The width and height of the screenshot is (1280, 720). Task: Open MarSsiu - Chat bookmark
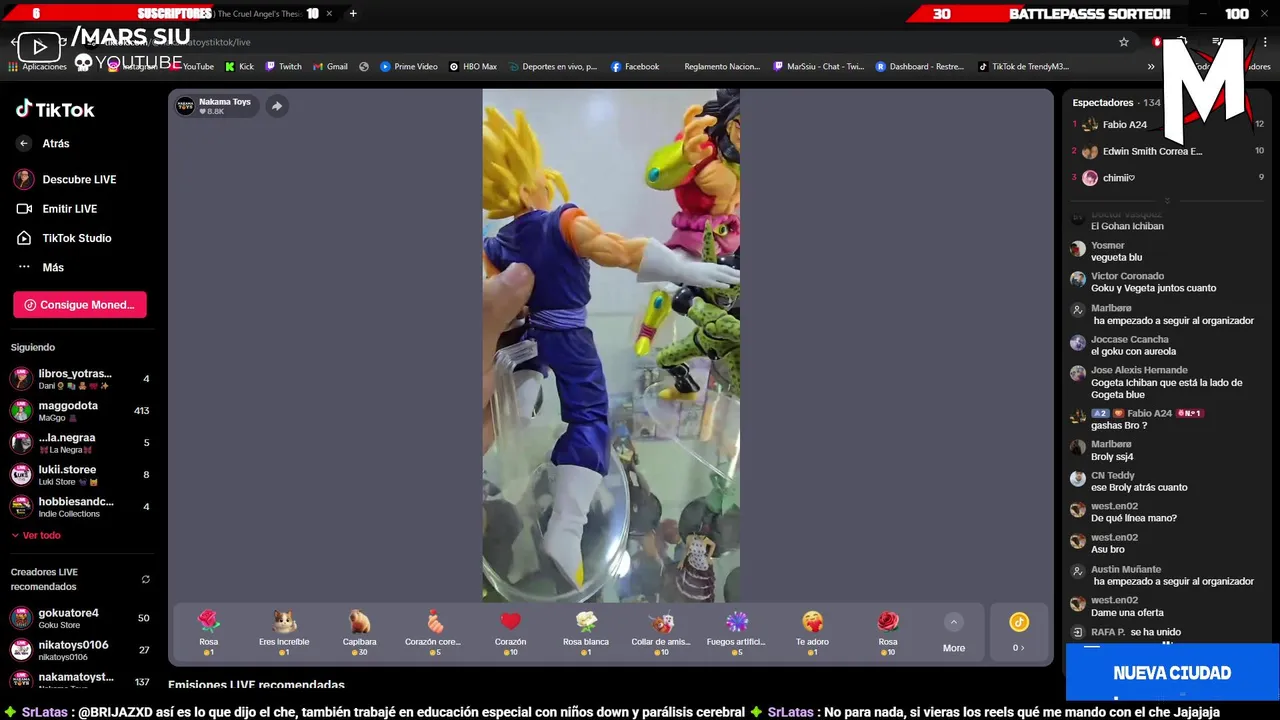[818, 66]
